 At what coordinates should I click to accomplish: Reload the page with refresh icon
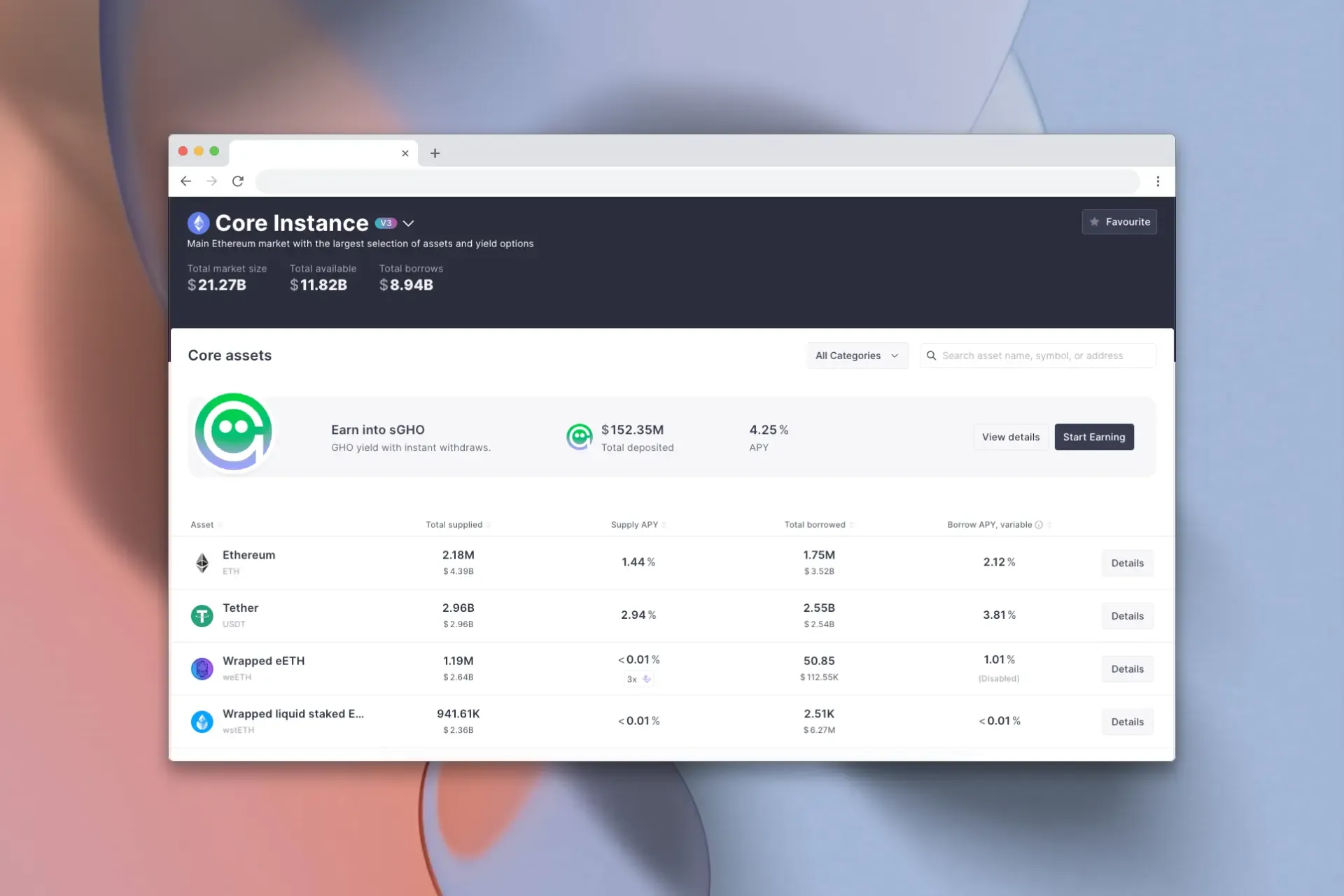point(238,181)
